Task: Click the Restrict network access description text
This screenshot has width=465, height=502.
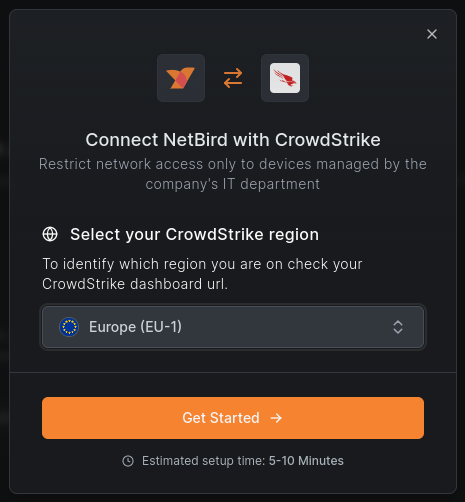Action: 233,174
